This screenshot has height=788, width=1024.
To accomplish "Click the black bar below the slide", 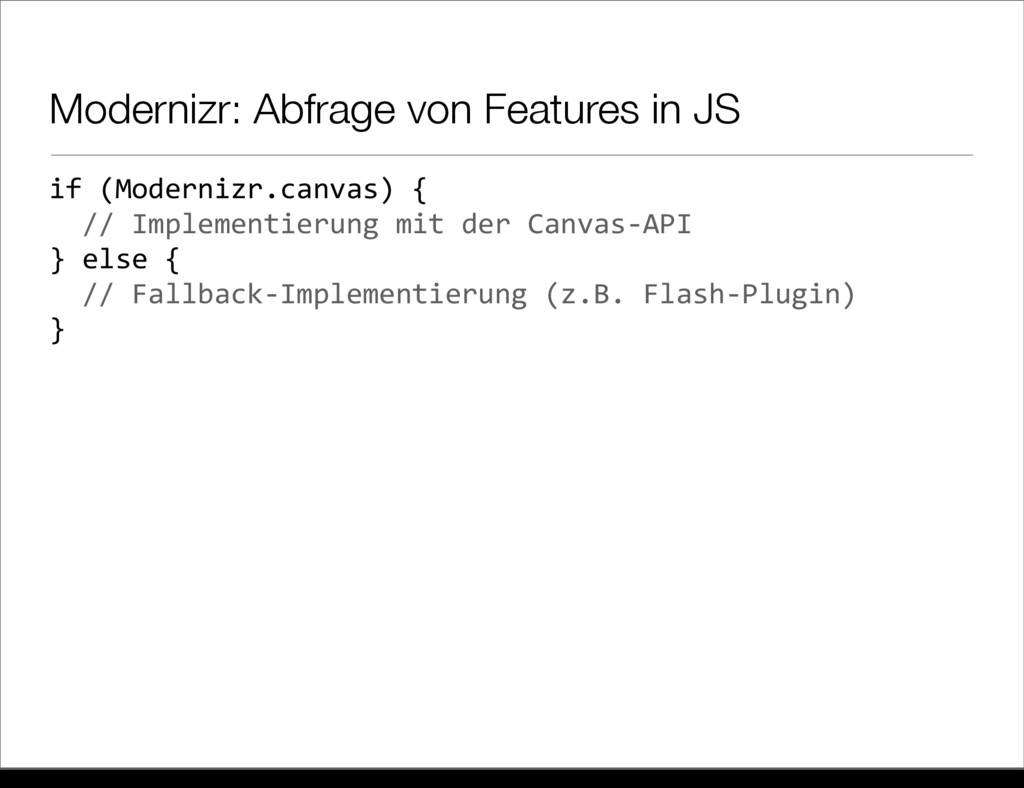I will click(x=512, y=778).
